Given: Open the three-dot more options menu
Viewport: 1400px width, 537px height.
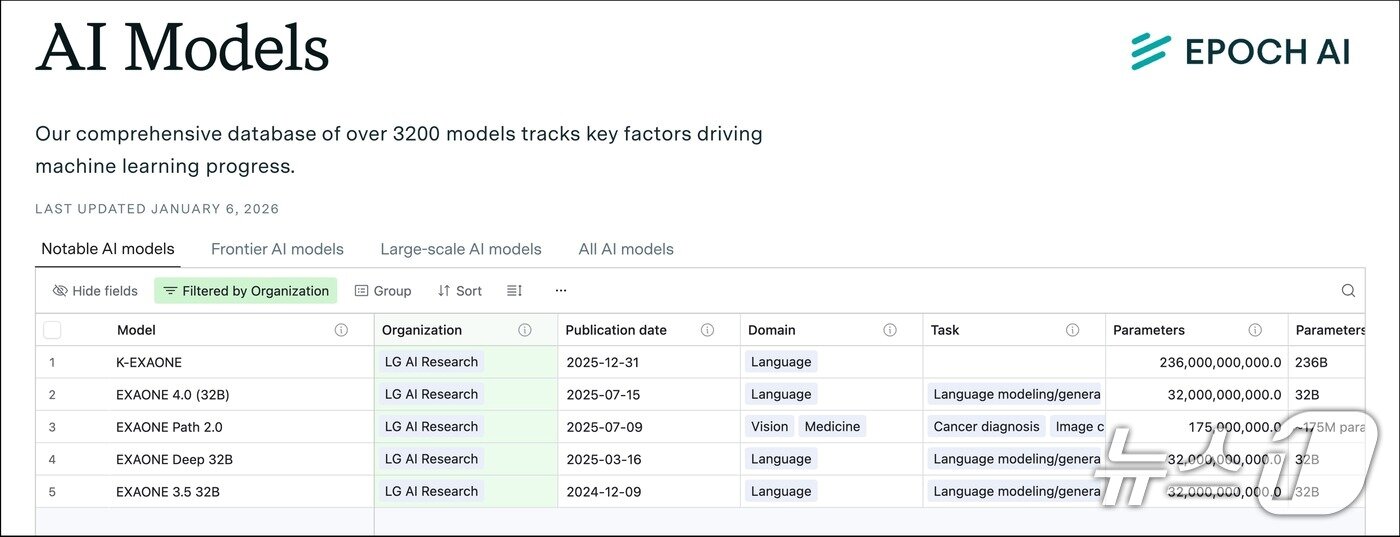Looking at the screenshot, I should [561, 291].
